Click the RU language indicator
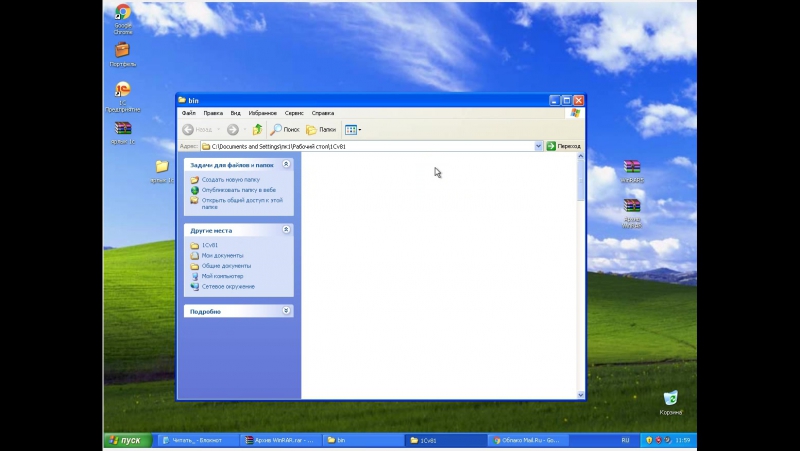The width and height of the screenshot is (800, 451). click(625, 440)
